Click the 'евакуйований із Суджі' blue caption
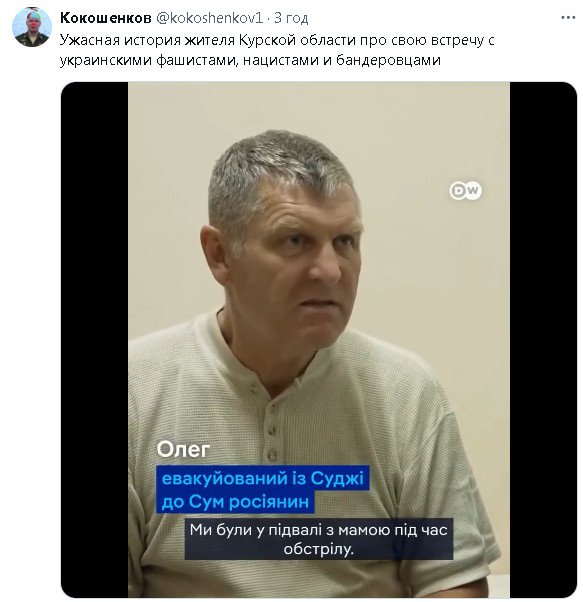 (263, 478)
